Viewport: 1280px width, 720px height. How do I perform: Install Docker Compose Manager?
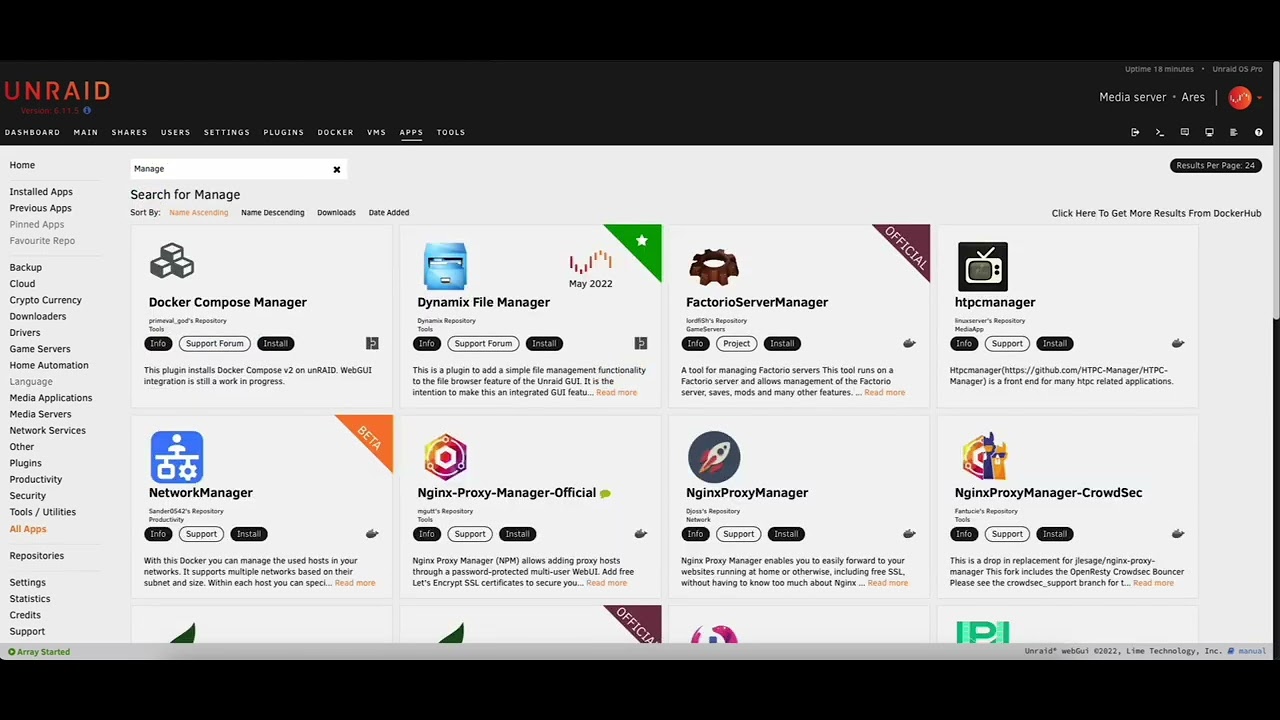(275, 343)
